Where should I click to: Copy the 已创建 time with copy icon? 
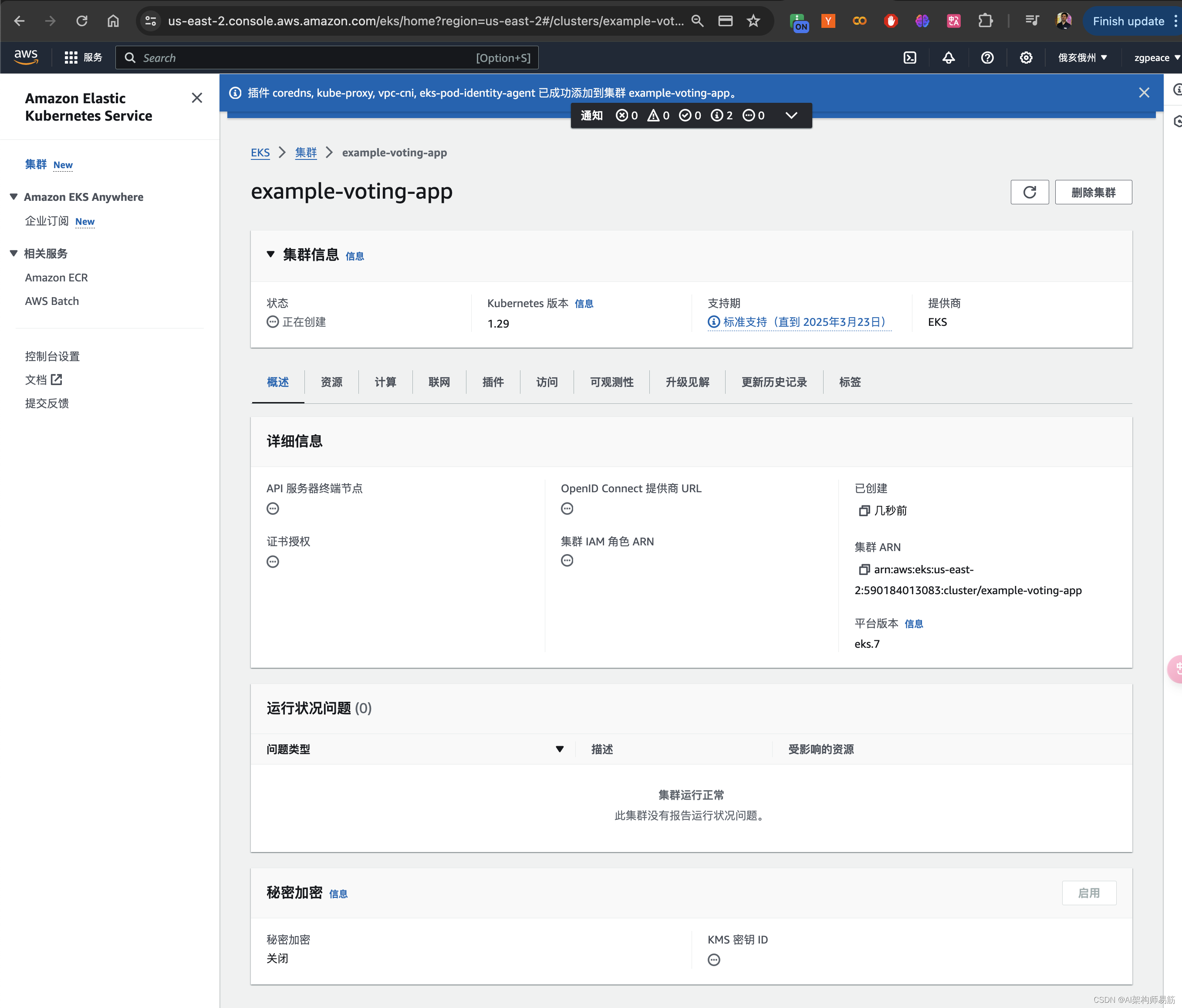click(x=864, y=511)
